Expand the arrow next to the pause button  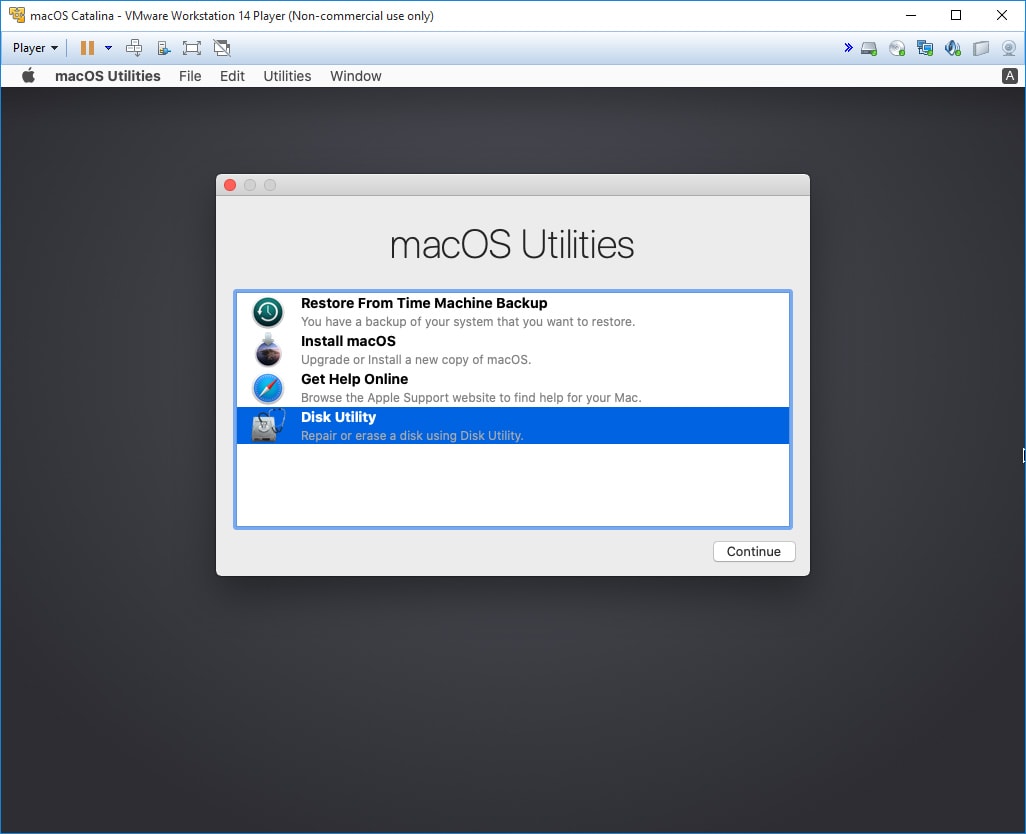click(108, 47)
